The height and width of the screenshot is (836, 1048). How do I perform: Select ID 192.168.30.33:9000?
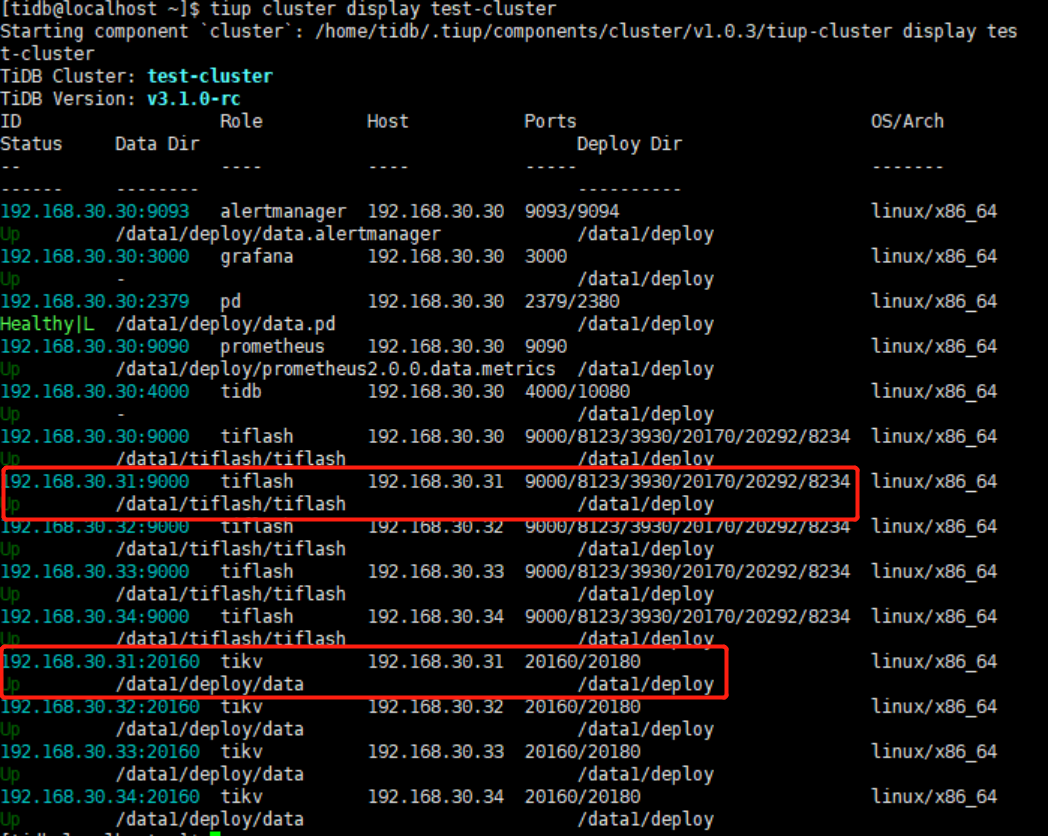95,571
